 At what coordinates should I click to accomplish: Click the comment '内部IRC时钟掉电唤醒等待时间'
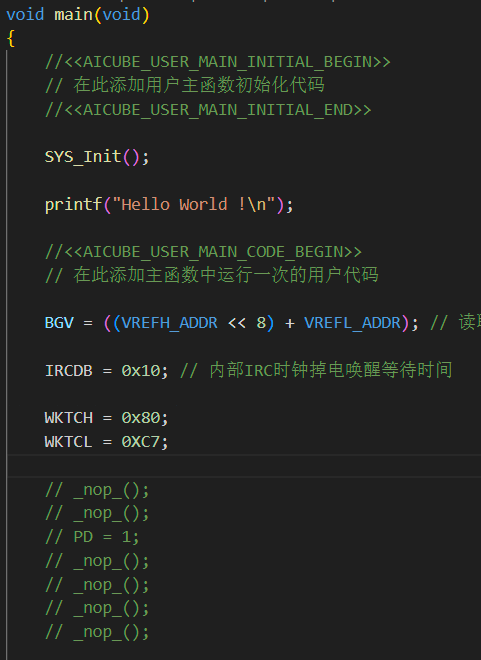330,370
